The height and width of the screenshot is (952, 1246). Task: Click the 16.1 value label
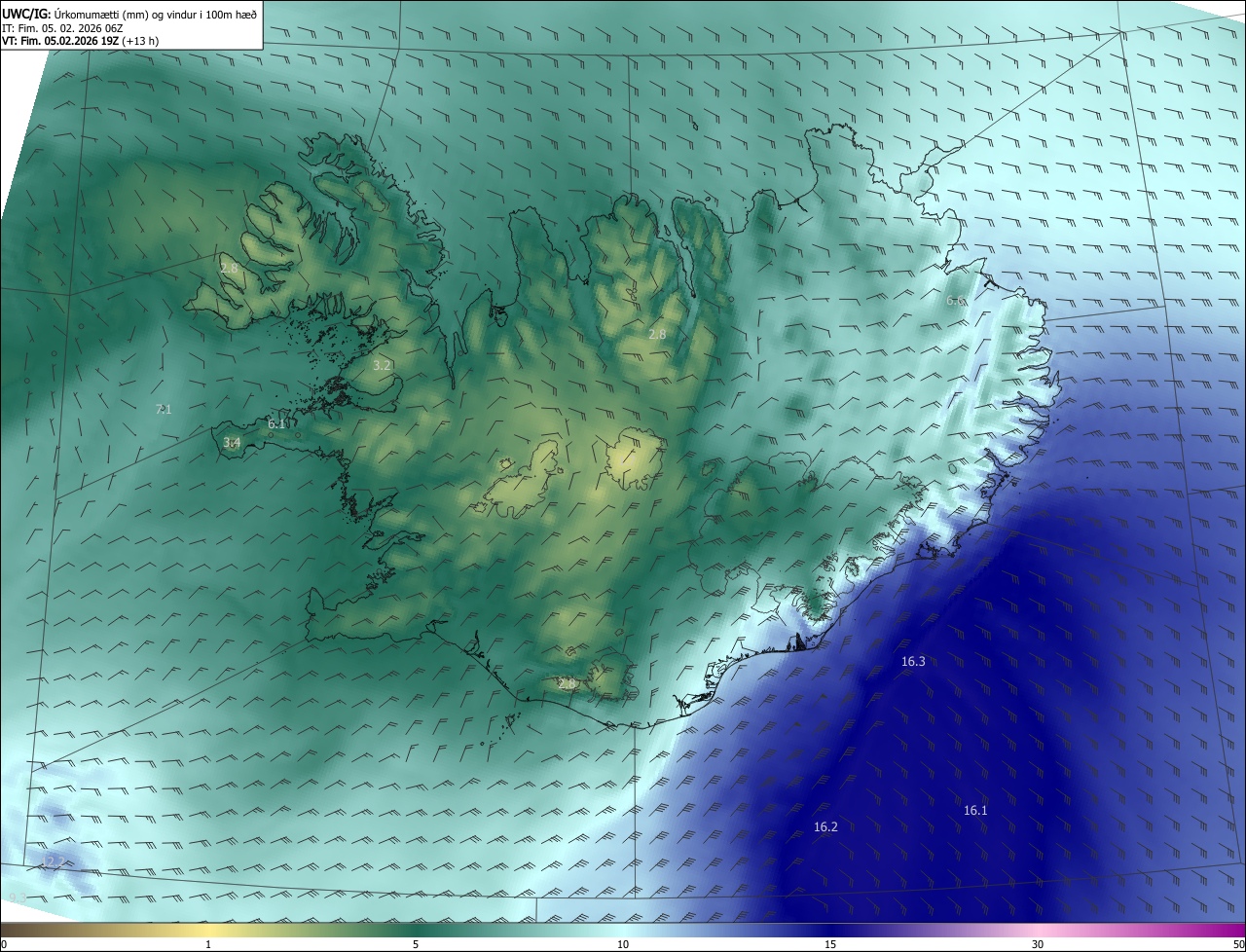click(975, 811)
